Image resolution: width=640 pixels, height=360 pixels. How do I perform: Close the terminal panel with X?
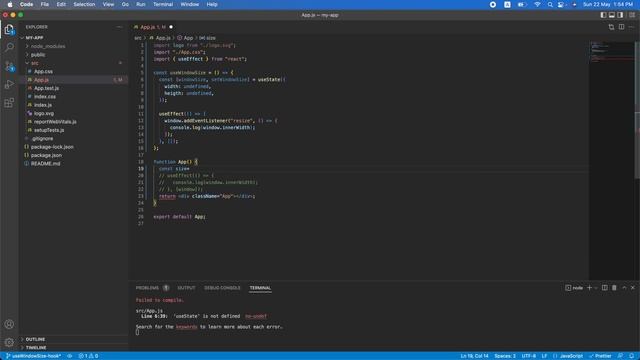(633, 288)
